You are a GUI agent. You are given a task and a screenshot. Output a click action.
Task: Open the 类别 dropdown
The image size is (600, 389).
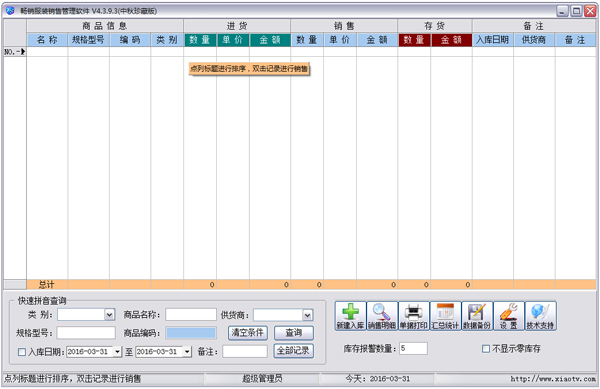pyautogui.click(x=109, y=315)
